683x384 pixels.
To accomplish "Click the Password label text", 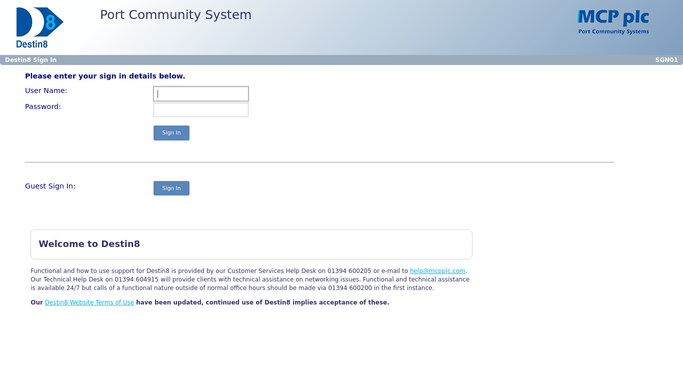I will [x=43, y=107].
